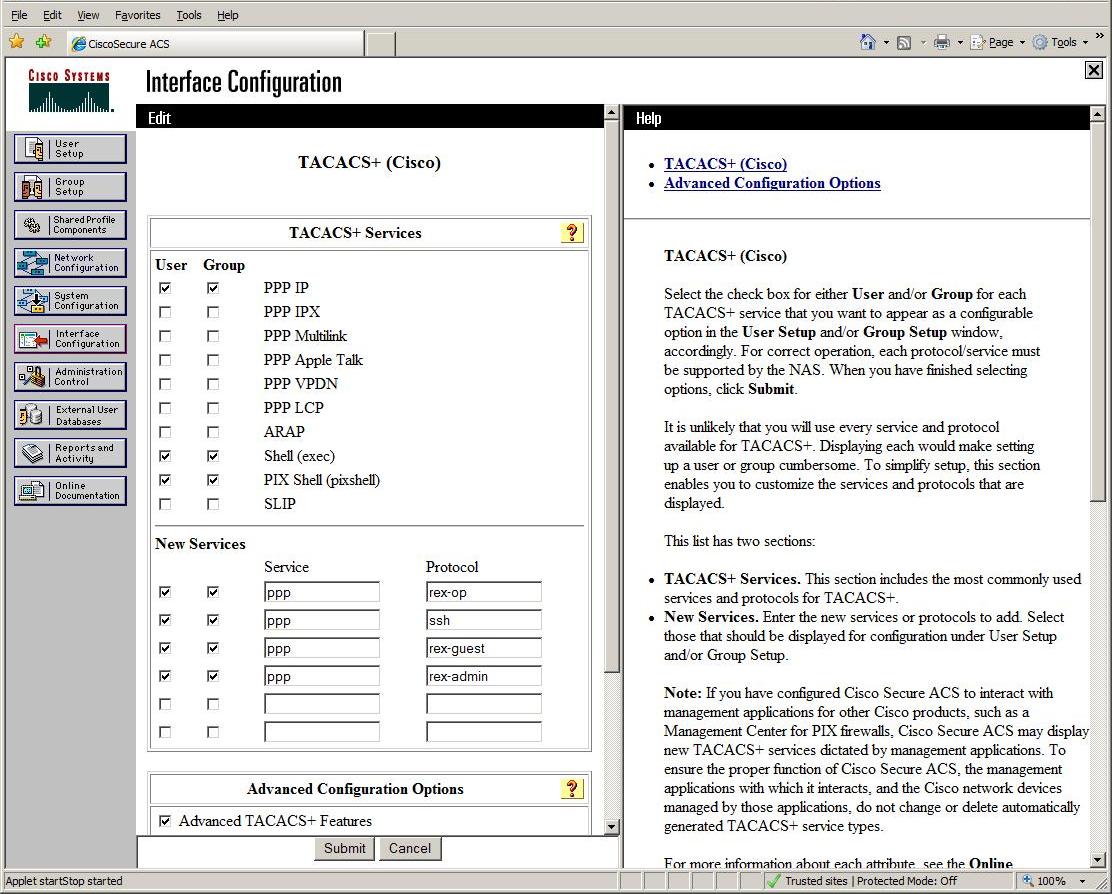Click the TACACS+ Services help question mark icon
The width and height of the screenshot is (1112, 894).
coord(572,233)
